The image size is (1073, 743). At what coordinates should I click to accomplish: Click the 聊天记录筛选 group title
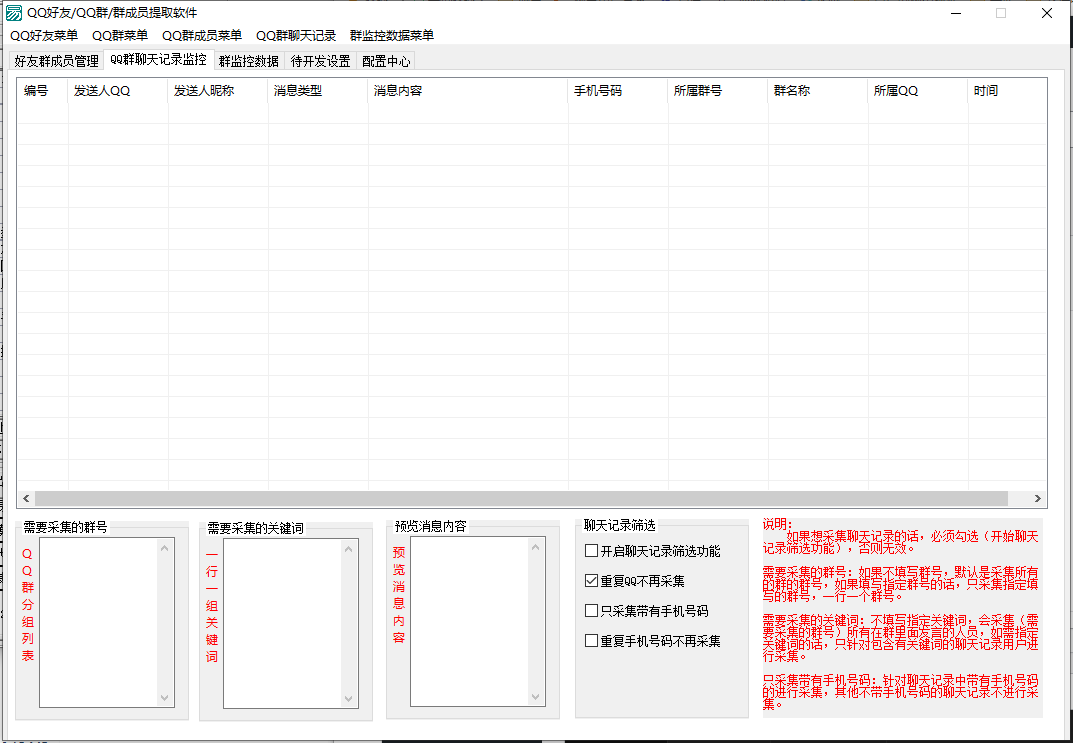pyautogui.click(x=619, y=525)
